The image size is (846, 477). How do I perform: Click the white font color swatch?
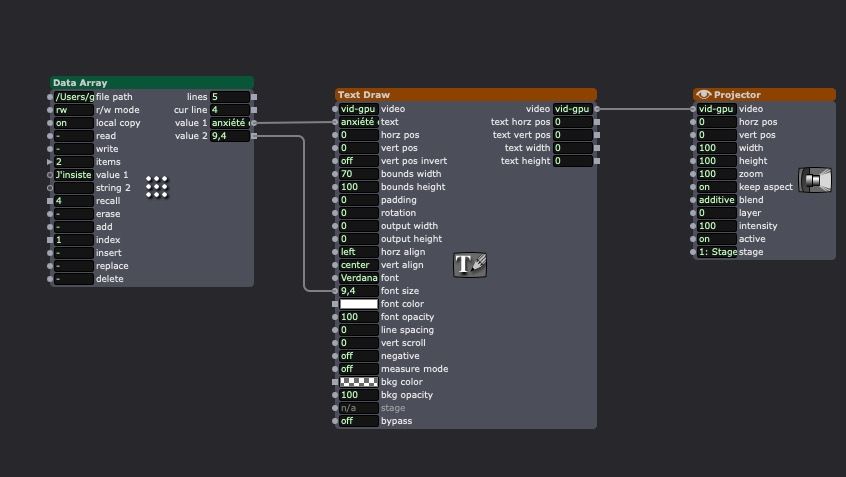tap(358, 304)
